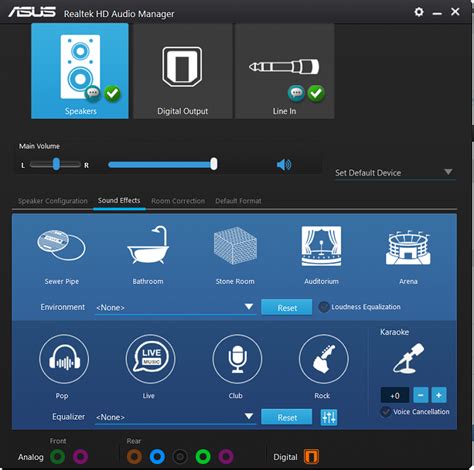Click the karaoke +0 value field
The image size is (474, 470).
pos(395,395)
